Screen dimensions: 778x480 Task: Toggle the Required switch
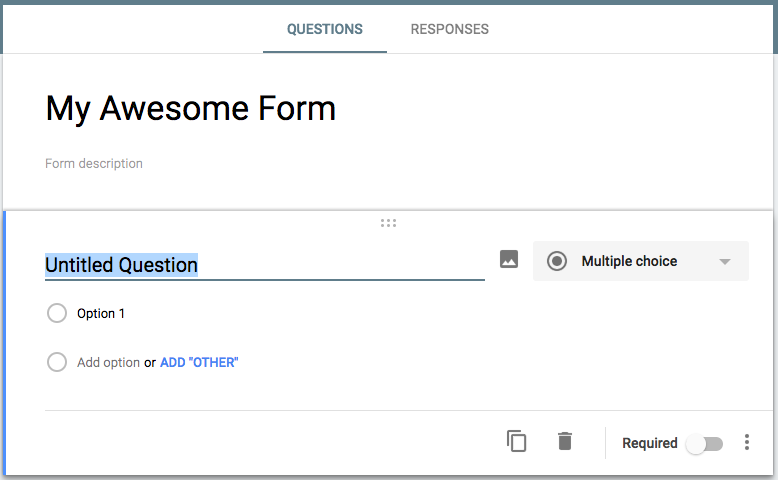(704, 444)
